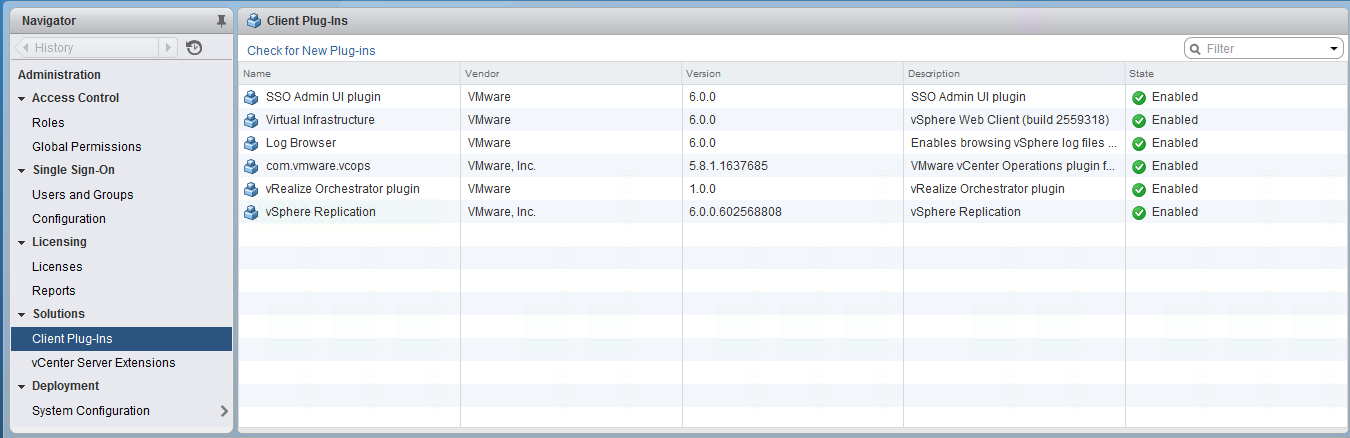Open Licenses in the navigator
The width and height of the screenshot is (1350, 438).
[57, 267]
